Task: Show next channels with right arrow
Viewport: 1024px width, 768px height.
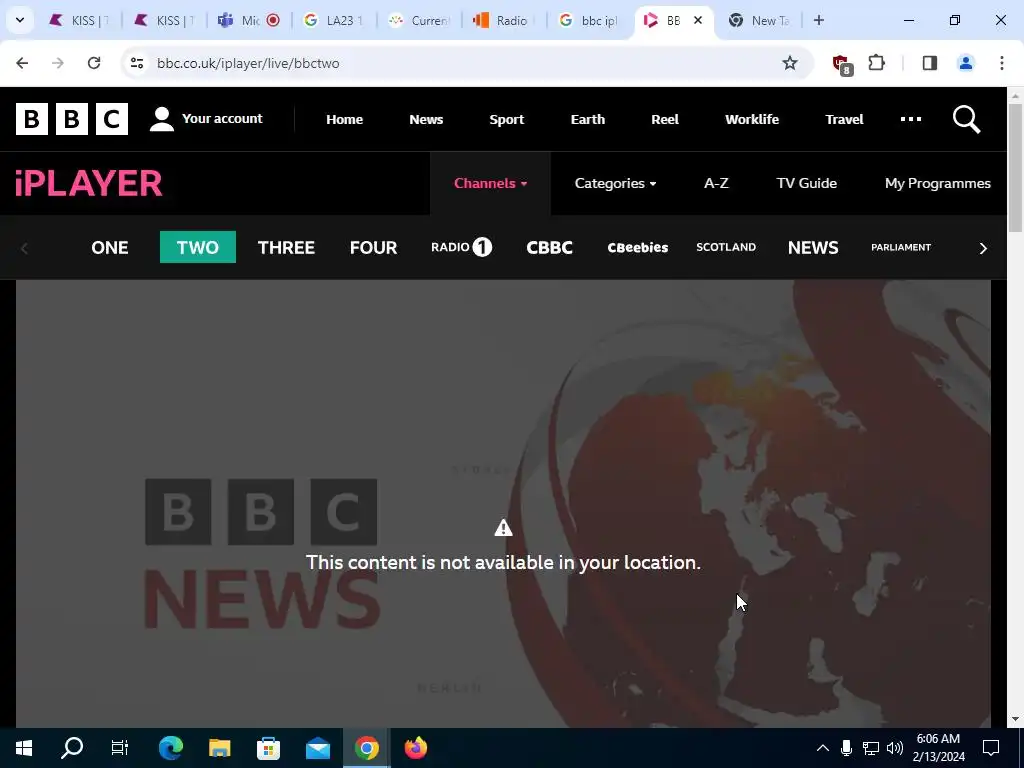Action: pos(983,248)
